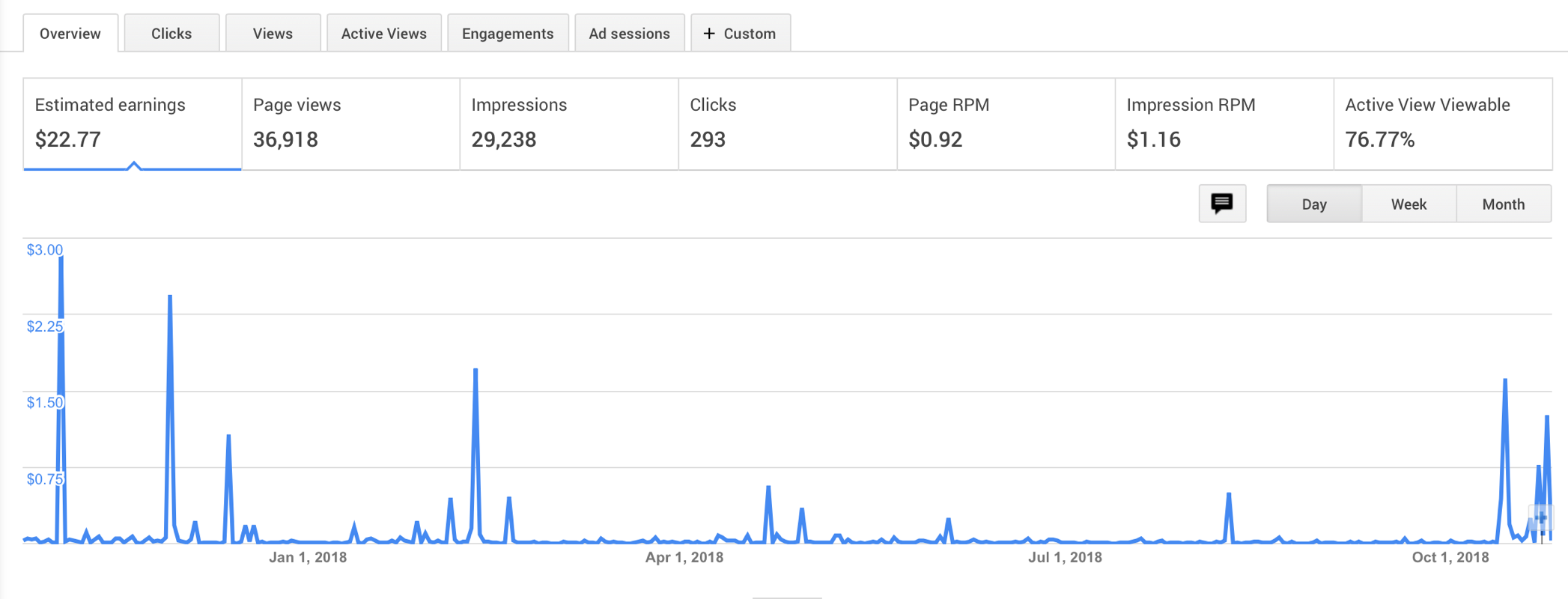The height and width of the screenshot is (599, 1568).
Task: Click the Apr 1, 2018 axis label
Action: (x=684, y=557)
